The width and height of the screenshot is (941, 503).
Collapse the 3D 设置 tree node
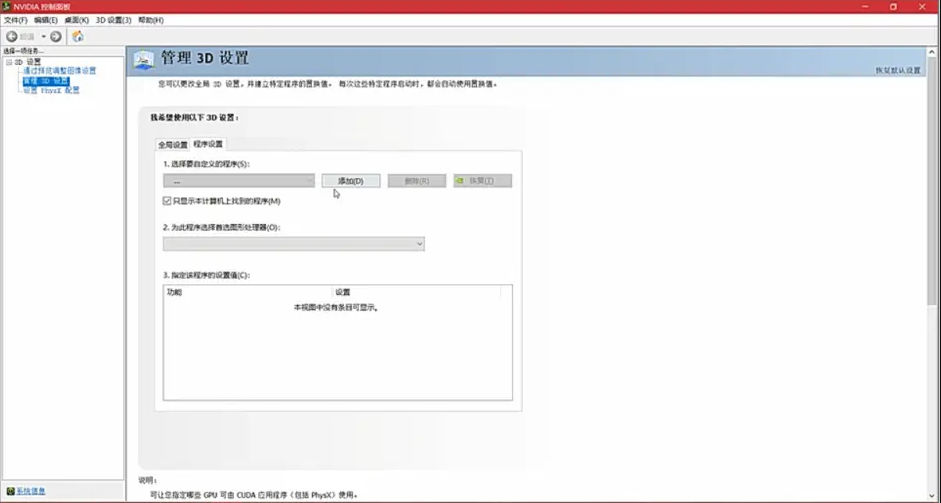(9, 62)
